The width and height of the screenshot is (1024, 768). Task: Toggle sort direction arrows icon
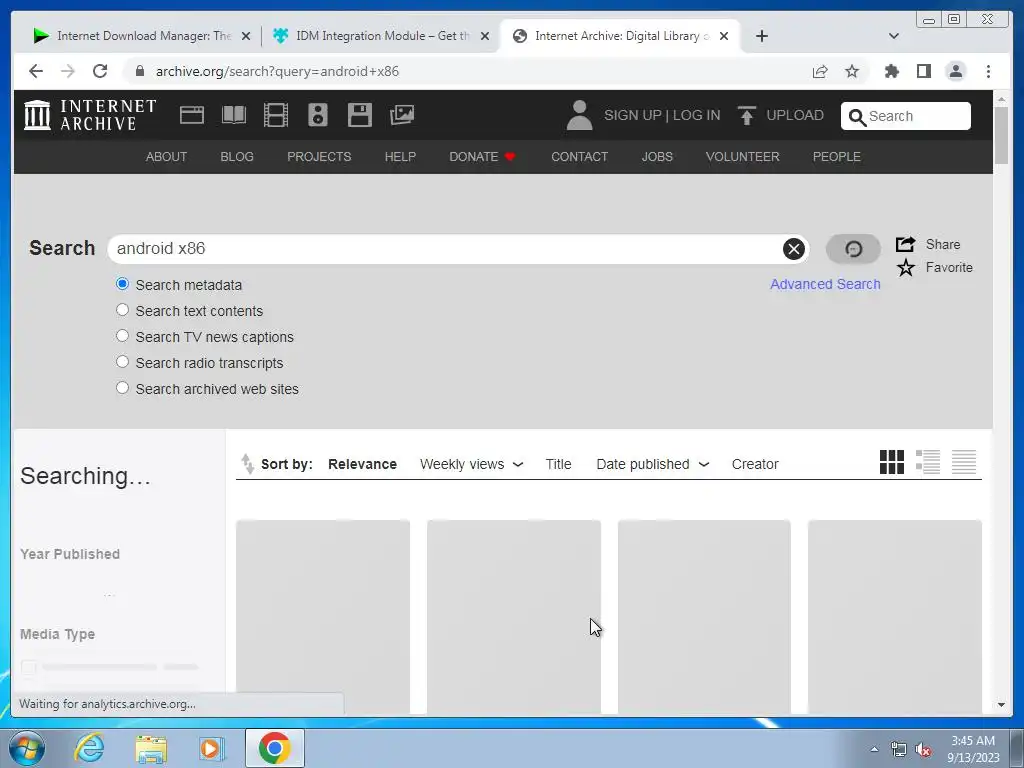tap(247, 464)
